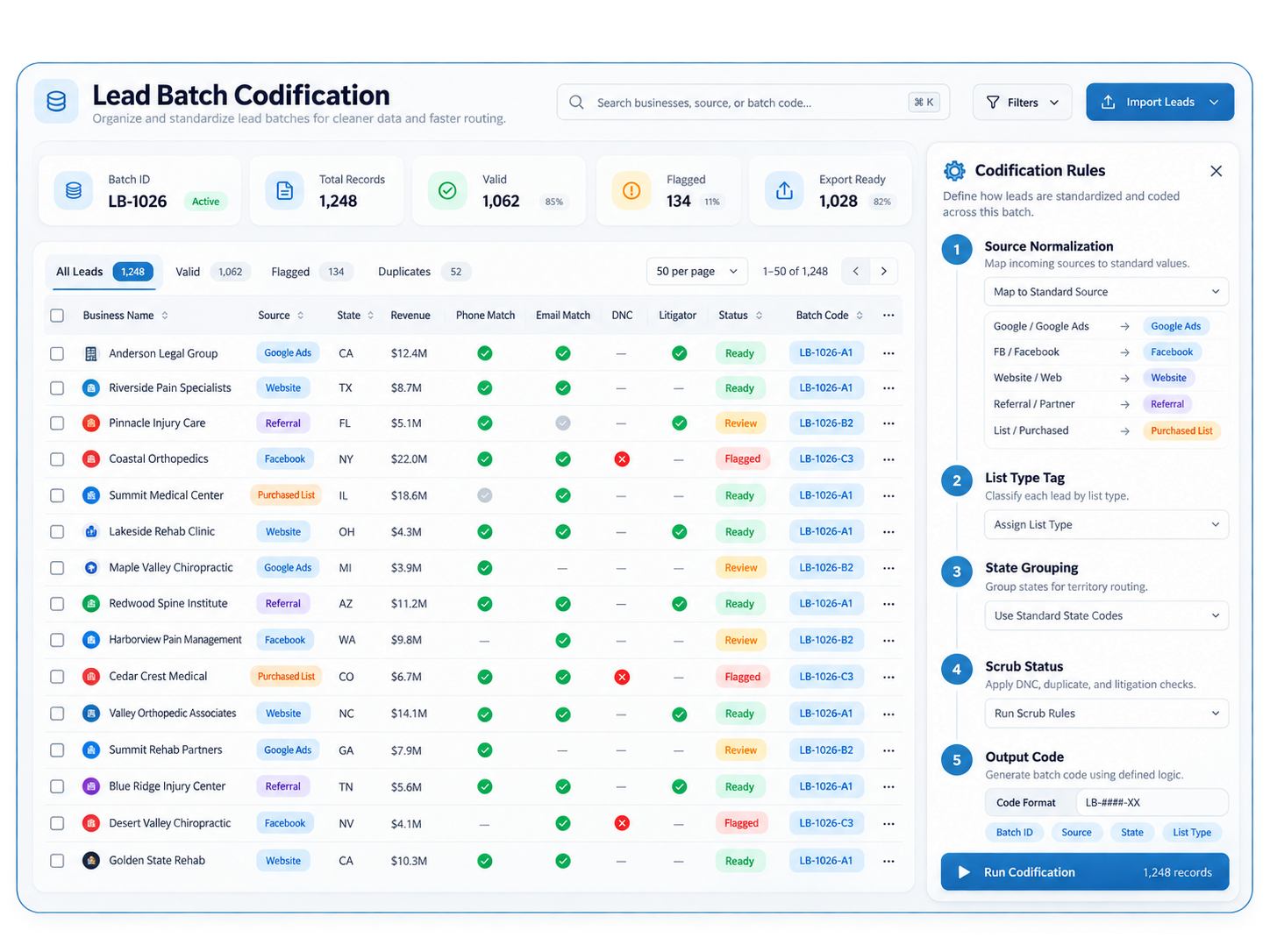This screenshot has height=952, width=1270.
Task: Click the Run Codification button
Action: point(1085,872)
